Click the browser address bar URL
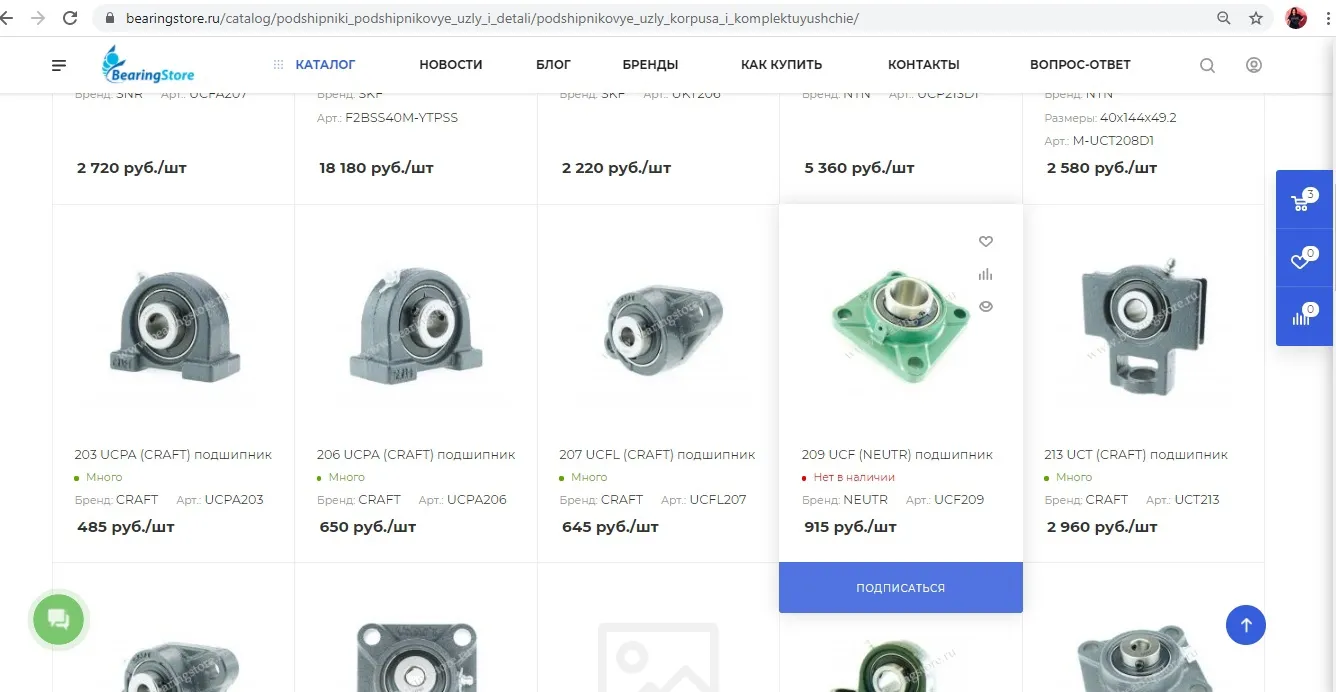The width and height of the screenshot is (1336, 692). pyautogui.click(x=492, y=18)
